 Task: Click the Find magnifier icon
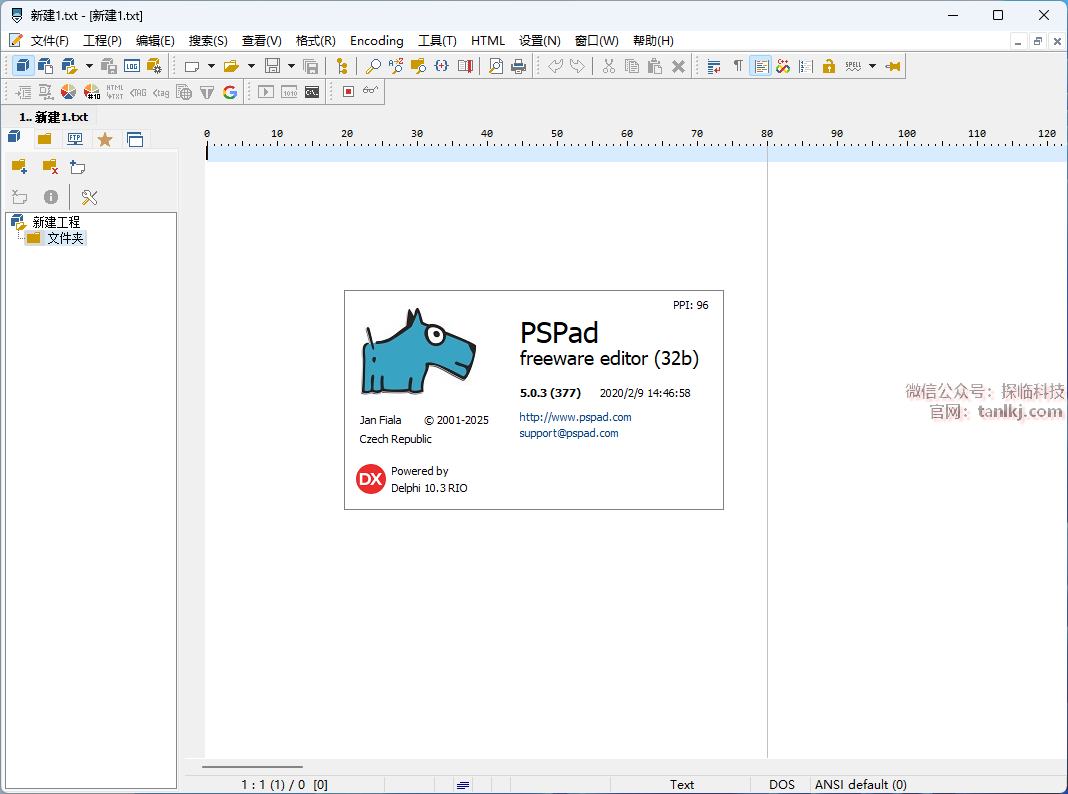pyautogui.click(x=373, y=66)
